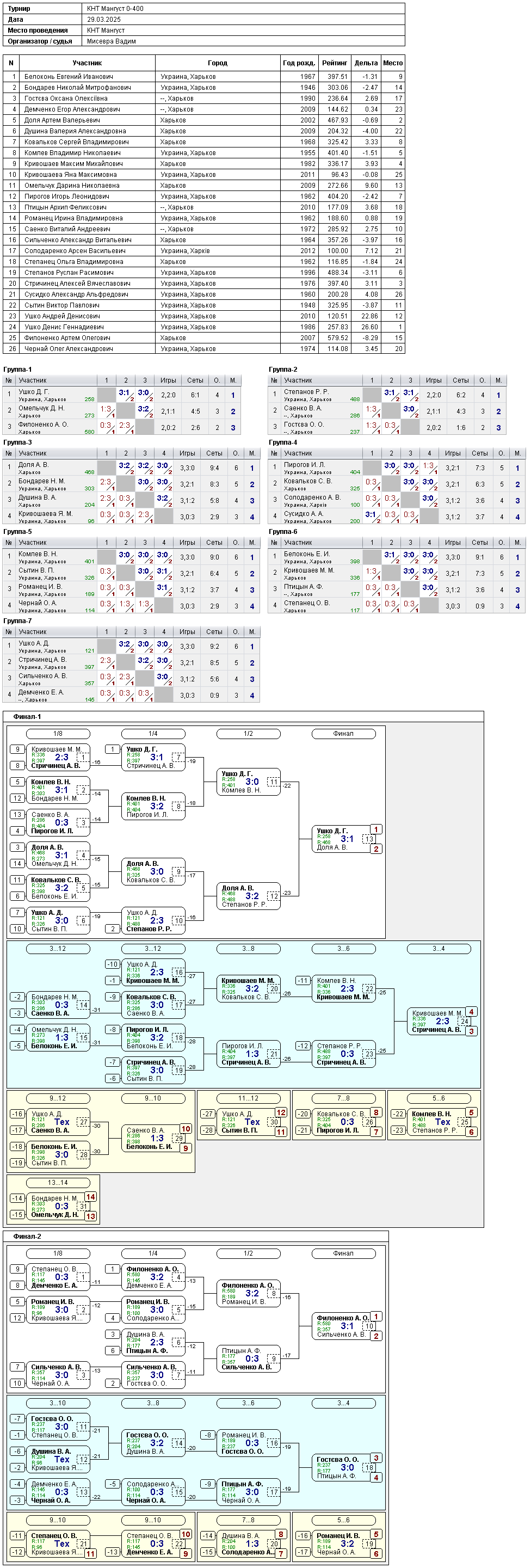The width and height of the screenshot is (531, 1568).
Task: Select Комлев В. Н. in Группа-5 table
Action: coord(38,554)
